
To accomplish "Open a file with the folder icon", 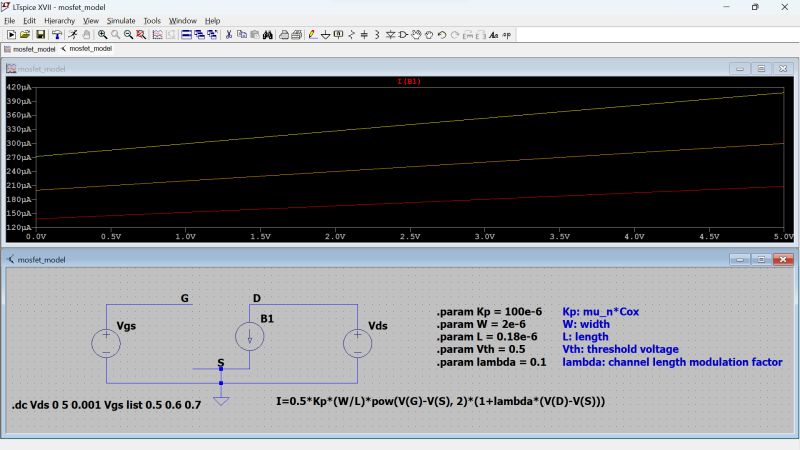I will [24, 35].
